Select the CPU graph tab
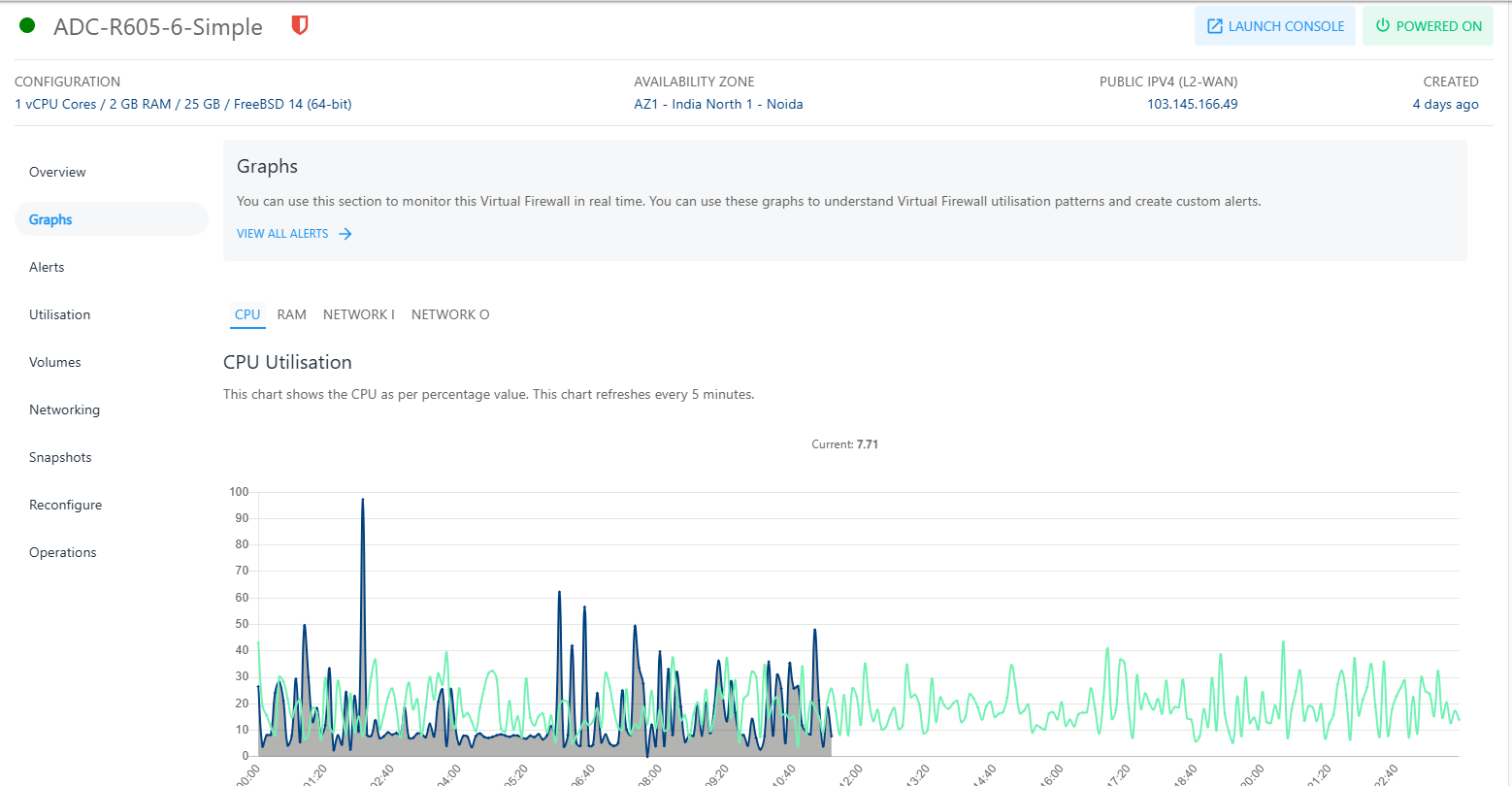This screenshot has width=1512, height=786. click(x=247, y=314)
